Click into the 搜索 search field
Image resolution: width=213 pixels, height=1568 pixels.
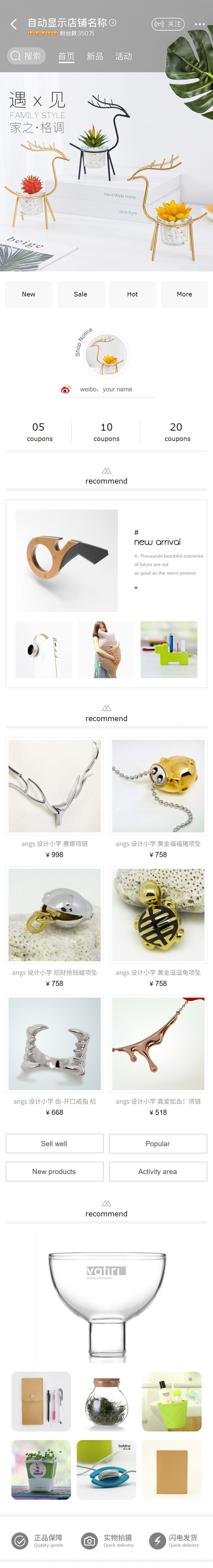tap(27, 56)
